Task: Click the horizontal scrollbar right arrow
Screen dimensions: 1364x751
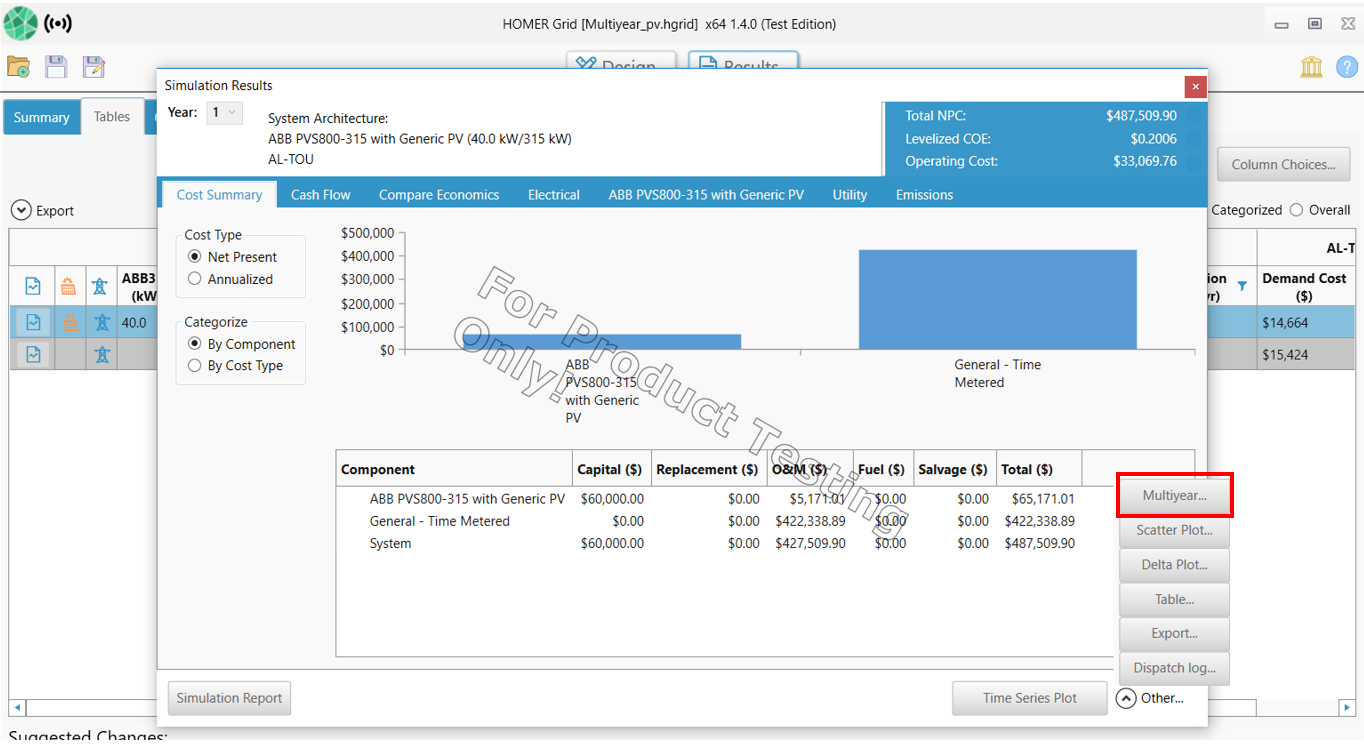Action: tap(1347, 708)
